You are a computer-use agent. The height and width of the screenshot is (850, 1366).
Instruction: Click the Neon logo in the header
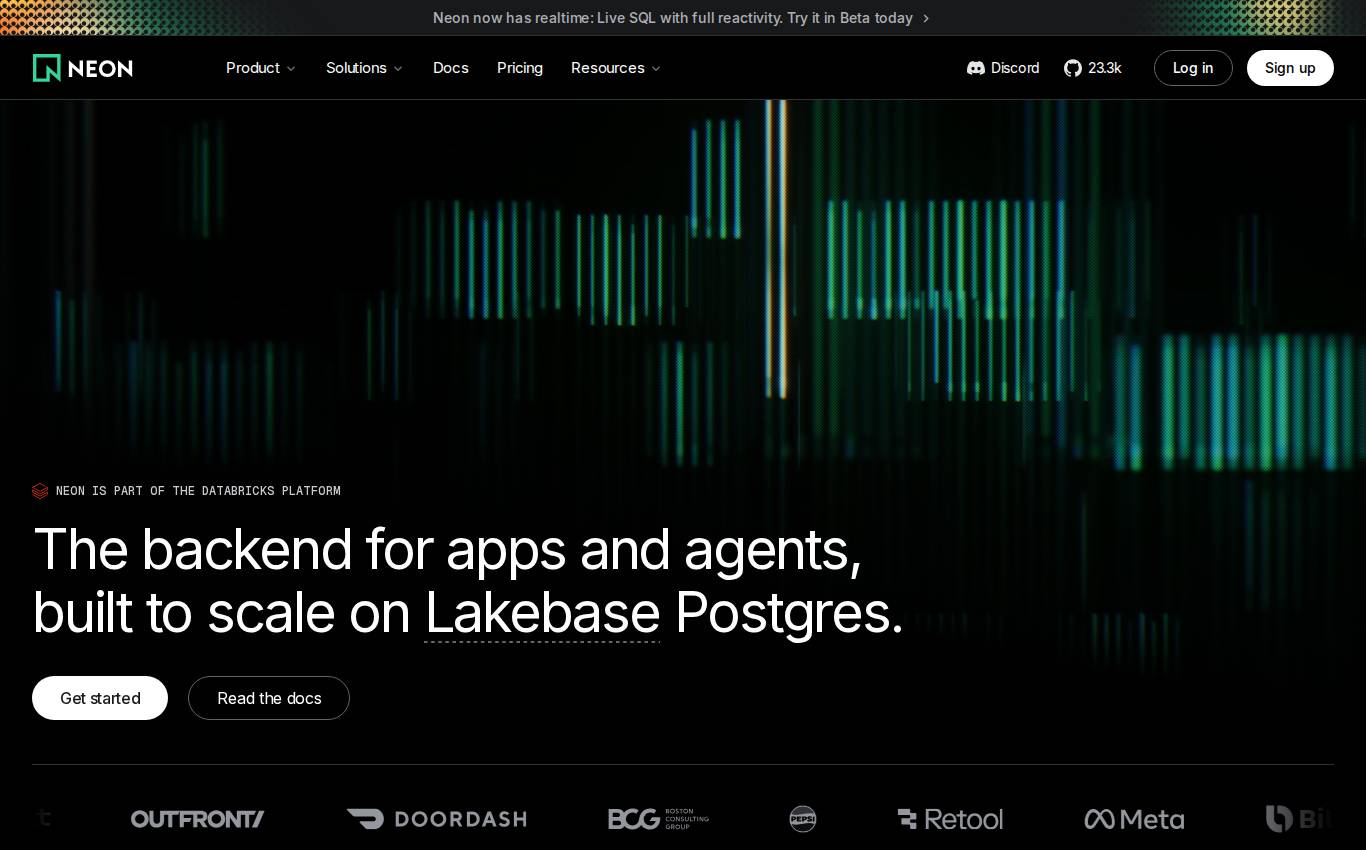coord(83,68)
